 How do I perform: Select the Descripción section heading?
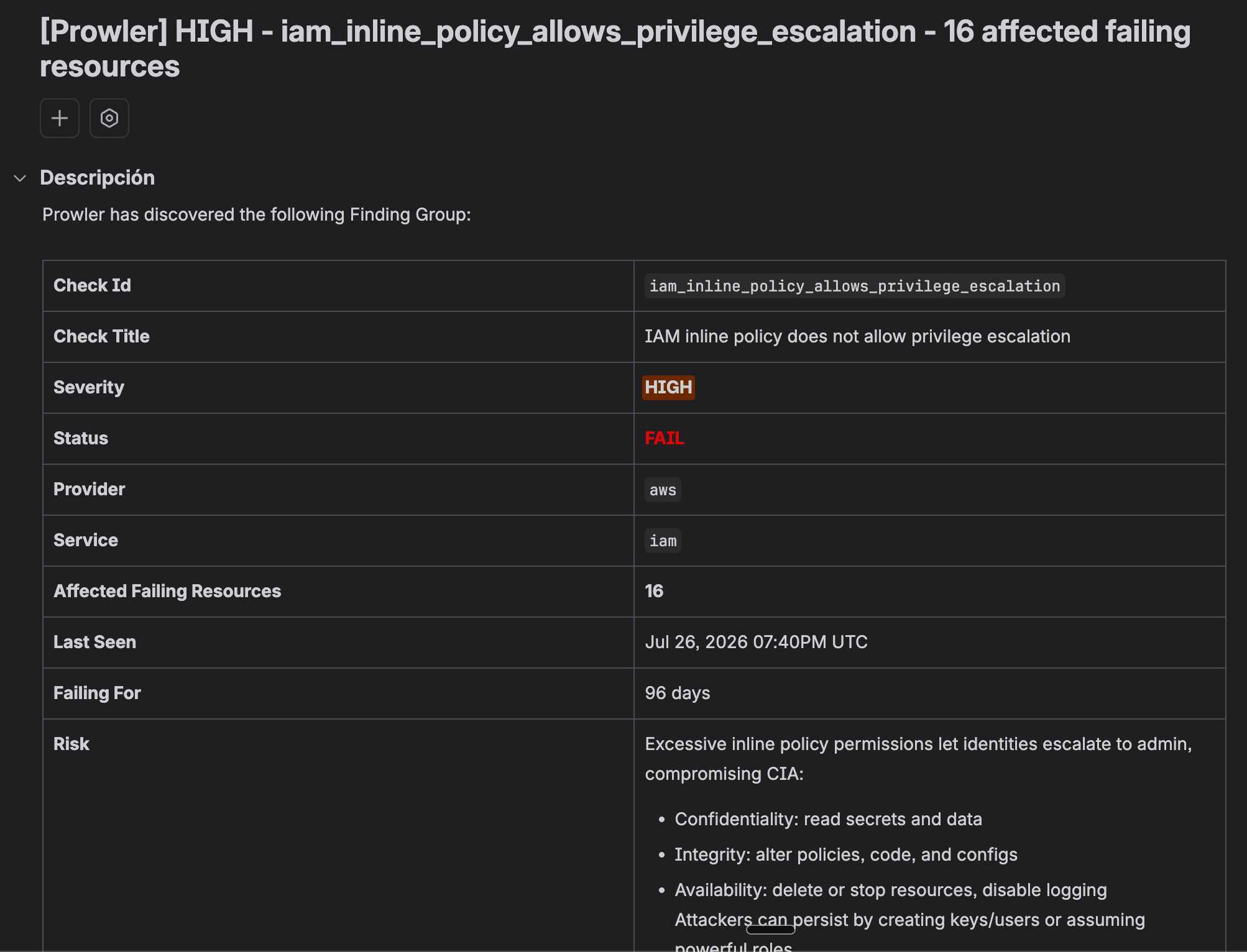(x=98, y=178)
